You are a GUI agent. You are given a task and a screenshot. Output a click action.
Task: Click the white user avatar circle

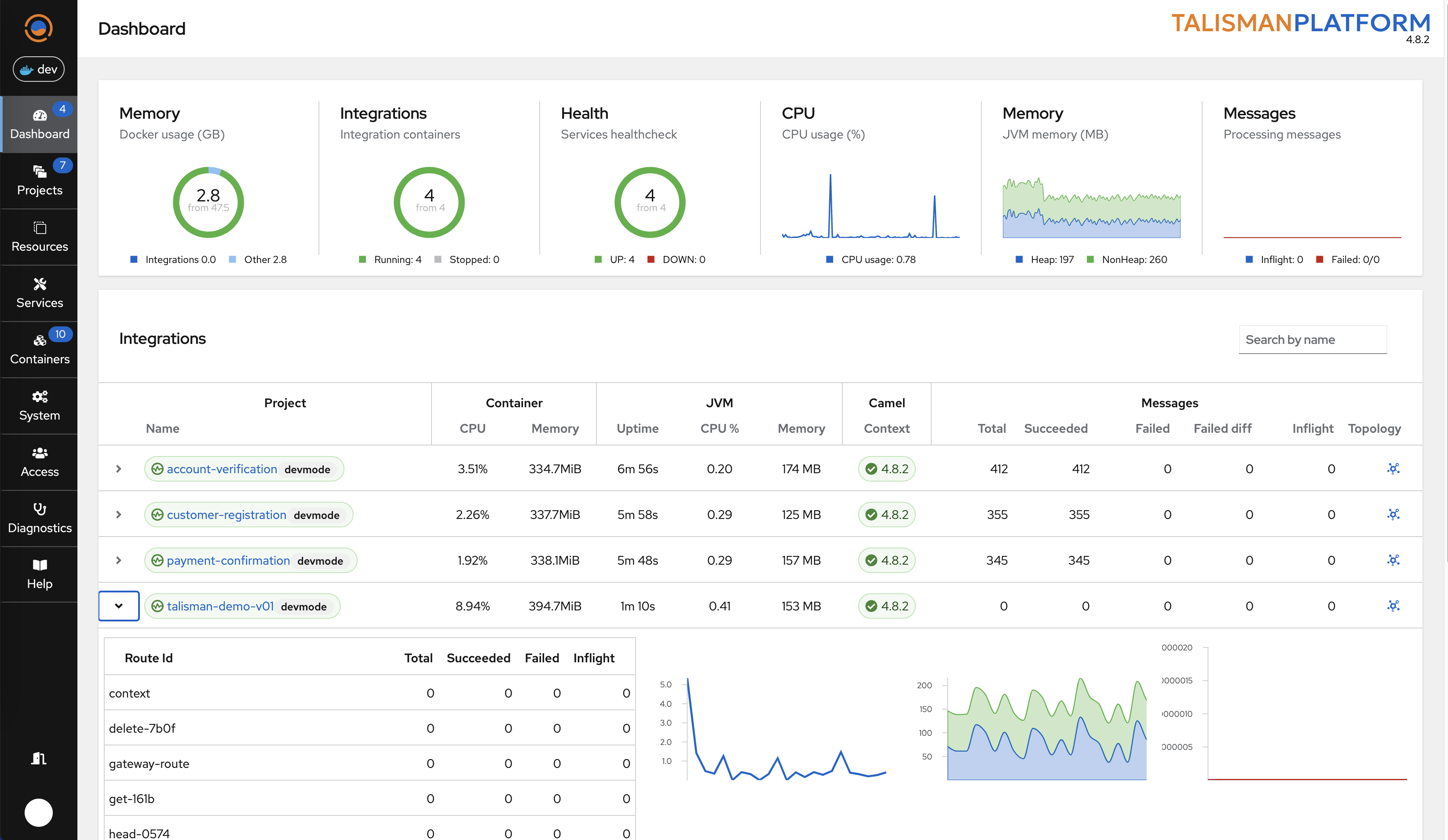[x=39, y=812]
